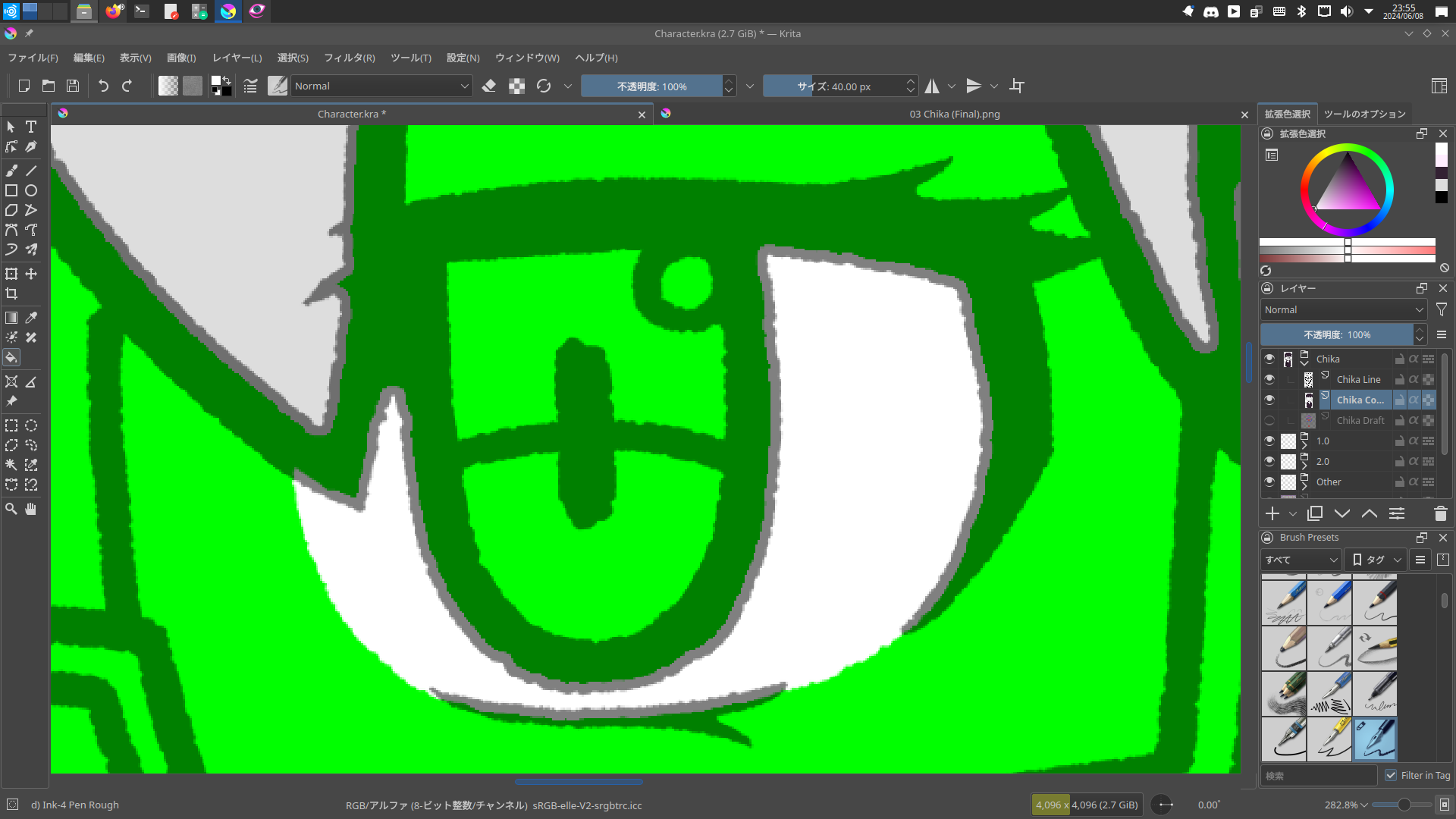Show the Chika Draft layer
Viewport: 1456px width, 819px height.
(1269, 420)
